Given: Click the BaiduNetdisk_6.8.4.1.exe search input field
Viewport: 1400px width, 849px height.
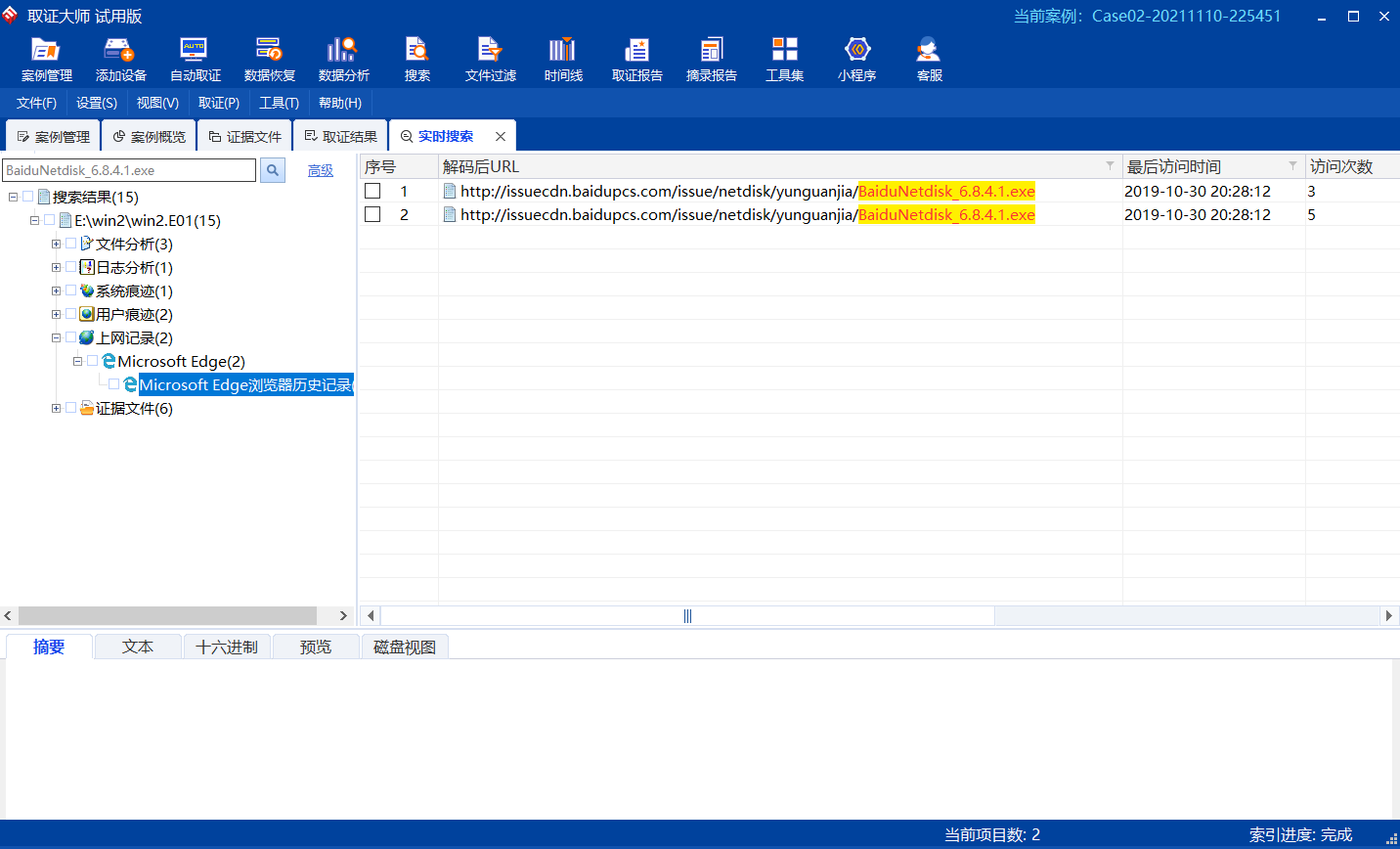Looking at the screenshot, I should tap(129, 170).
